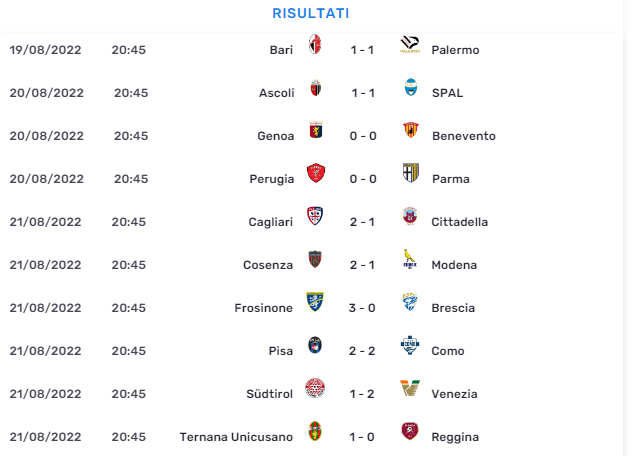Click the Palermo team logo
638x456 pixels.
(x=410, y=44)
